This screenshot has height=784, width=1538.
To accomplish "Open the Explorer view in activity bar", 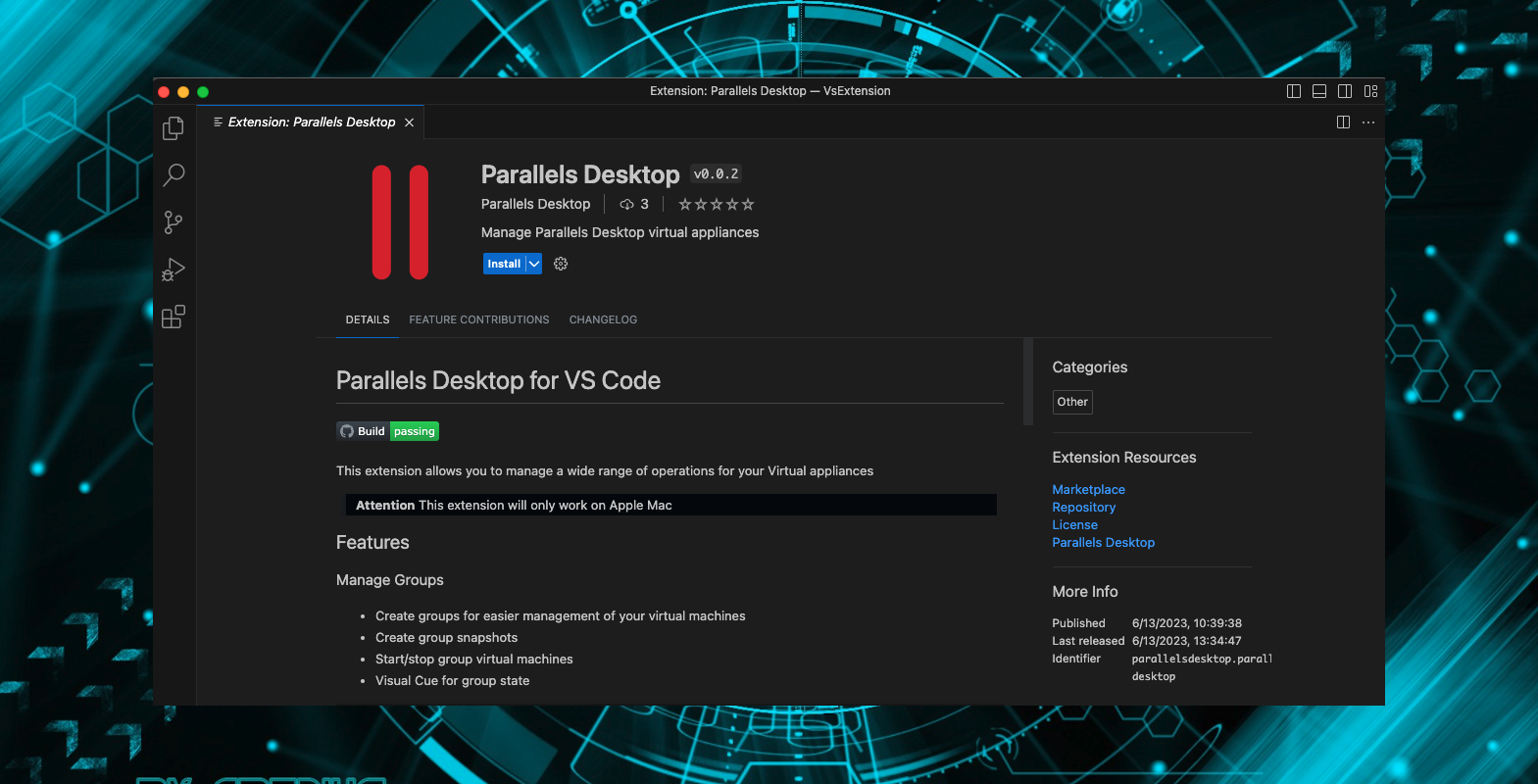I will [174, 128].
